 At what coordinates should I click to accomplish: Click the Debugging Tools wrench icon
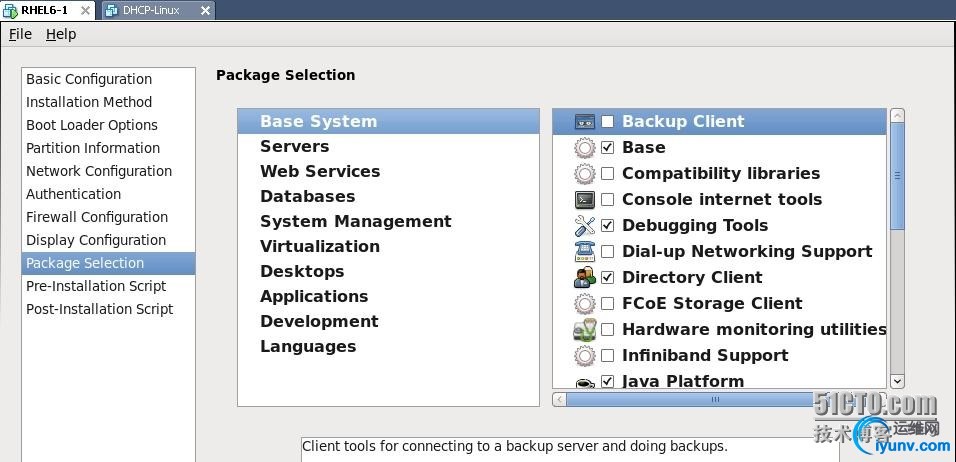[x=585, y=226]
